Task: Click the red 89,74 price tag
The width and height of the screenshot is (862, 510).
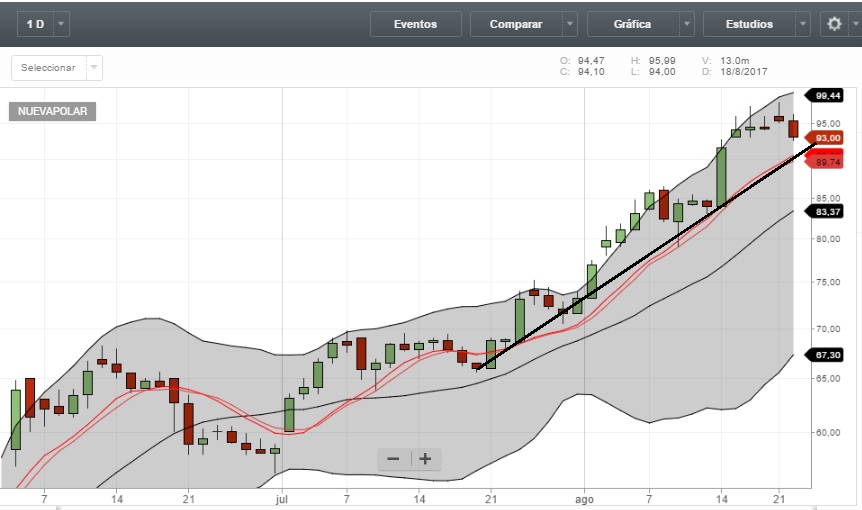Action: (x=824, y=162)
